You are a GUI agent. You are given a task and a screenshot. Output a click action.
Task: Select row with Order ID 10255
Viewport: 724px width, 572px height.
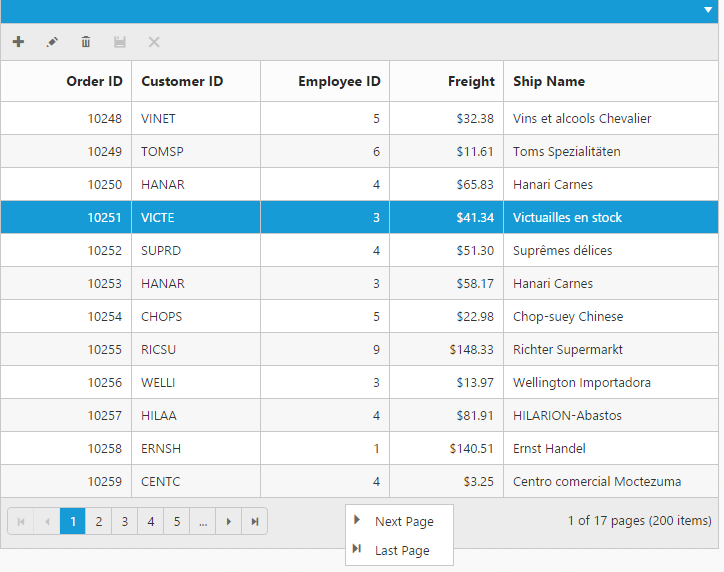(104, 349)
